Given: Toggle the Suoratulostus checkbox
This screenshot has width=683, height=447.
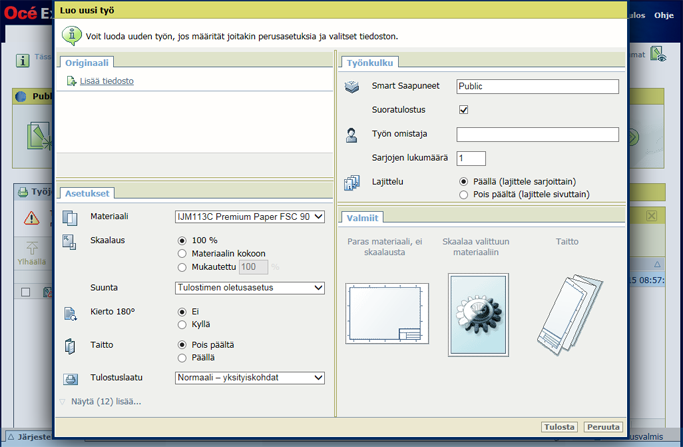Looking at the screenshot, I should [463, 110].
